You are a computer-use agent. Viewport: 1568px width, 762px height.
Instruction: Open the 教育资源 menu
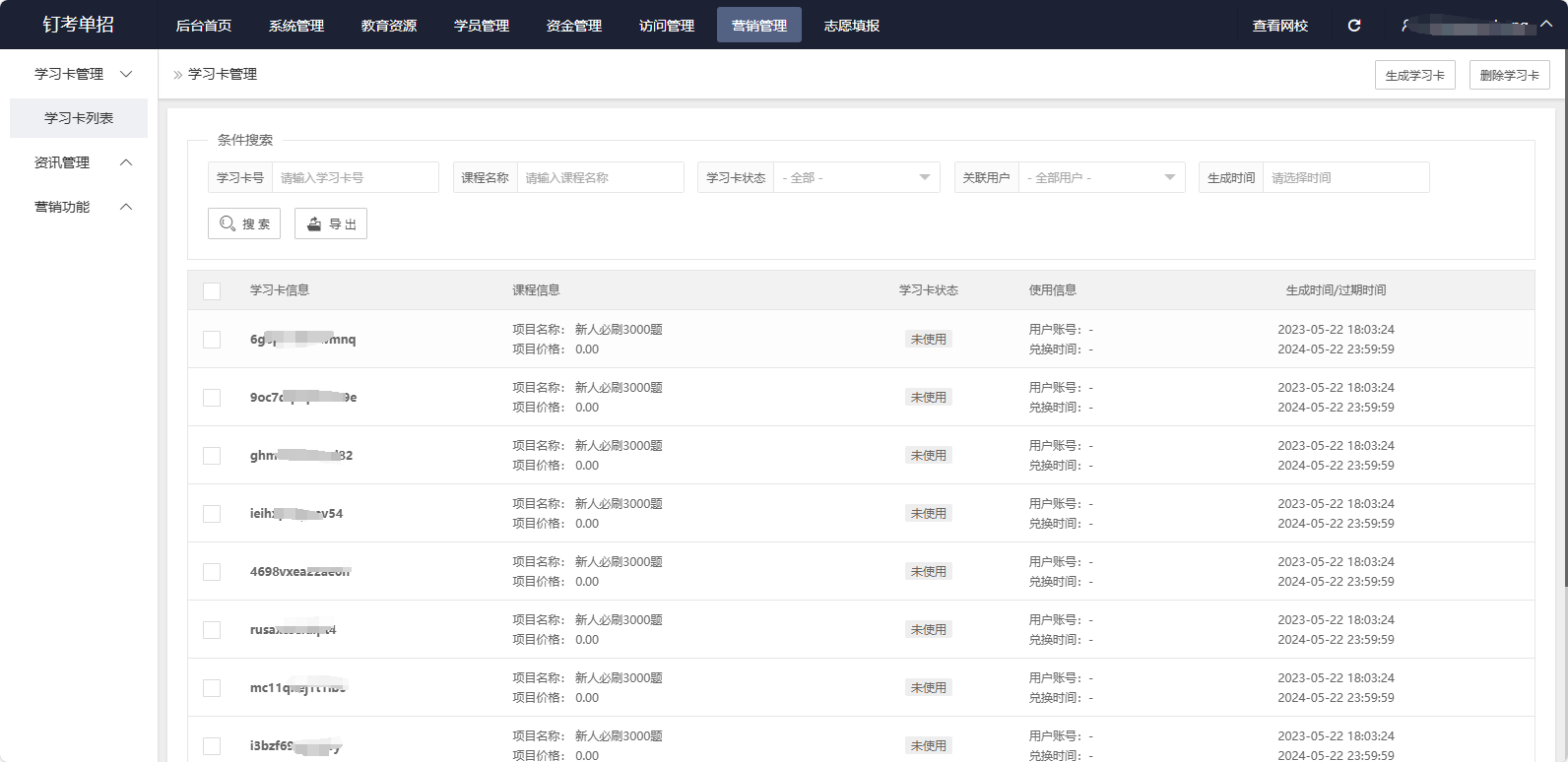coord(389,26)
